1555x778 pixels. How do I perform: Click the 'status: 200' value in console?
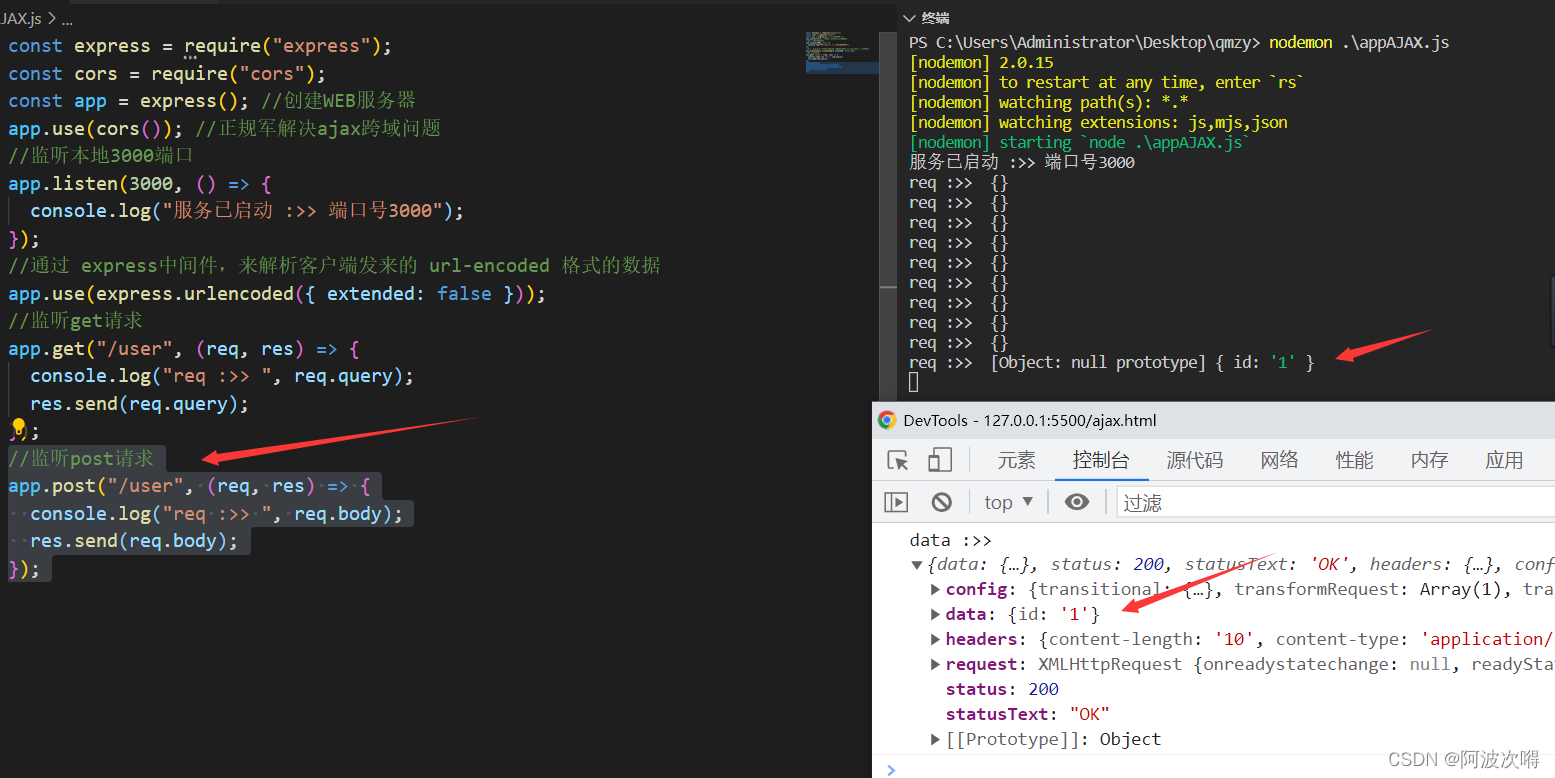tap(1002, 689)
